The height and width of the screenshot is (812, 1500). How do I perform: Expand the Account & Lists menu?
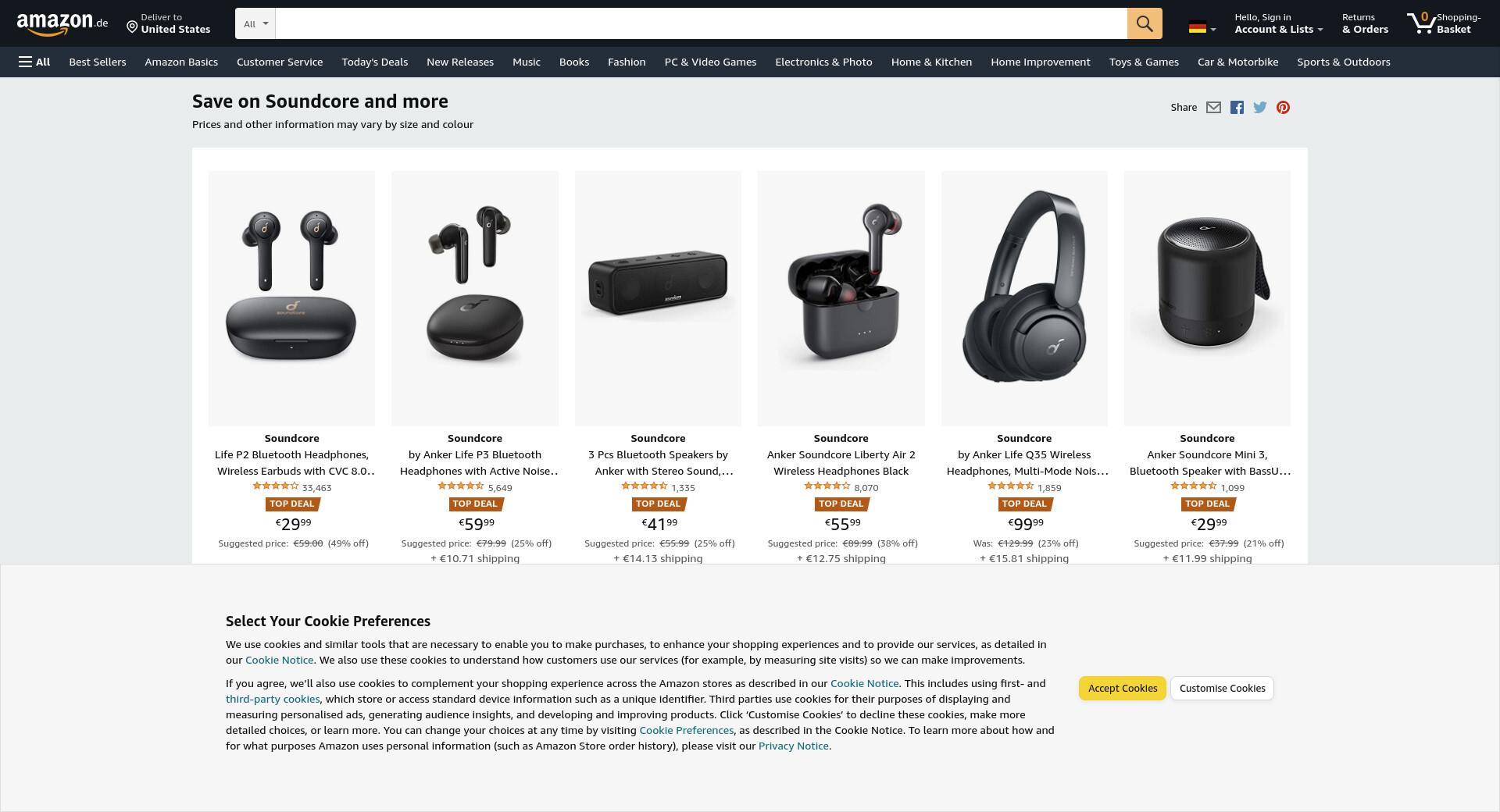click(1279, 23)
